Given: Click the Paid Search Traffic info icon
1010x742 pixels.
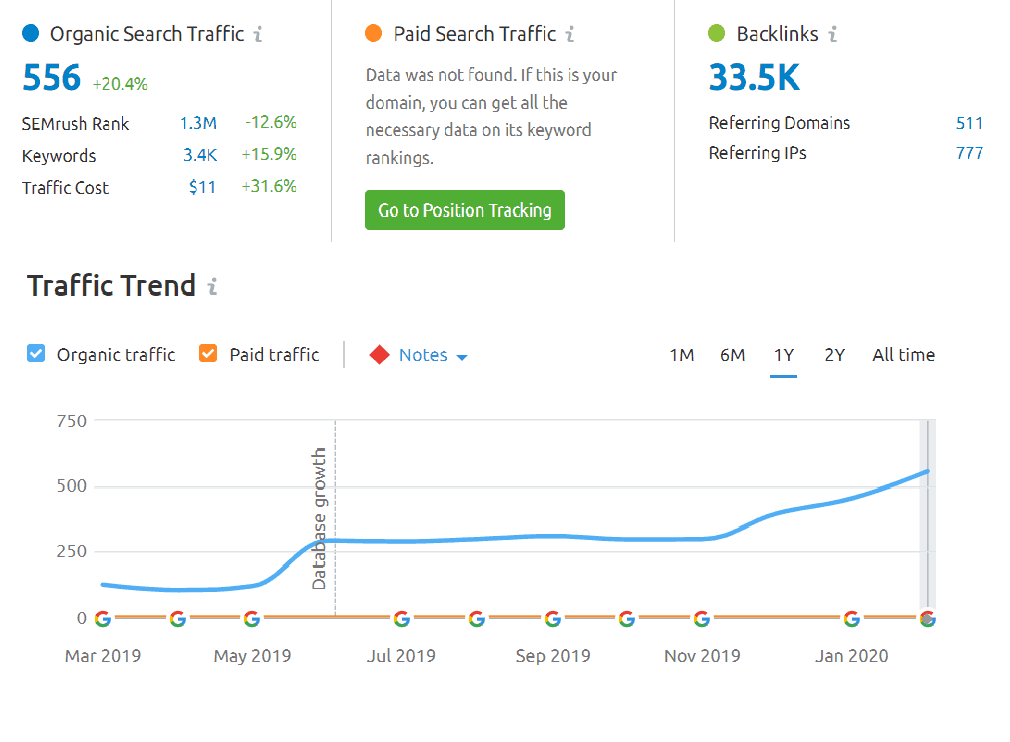Looking at the screenshot, I should (x=570, y=34).
